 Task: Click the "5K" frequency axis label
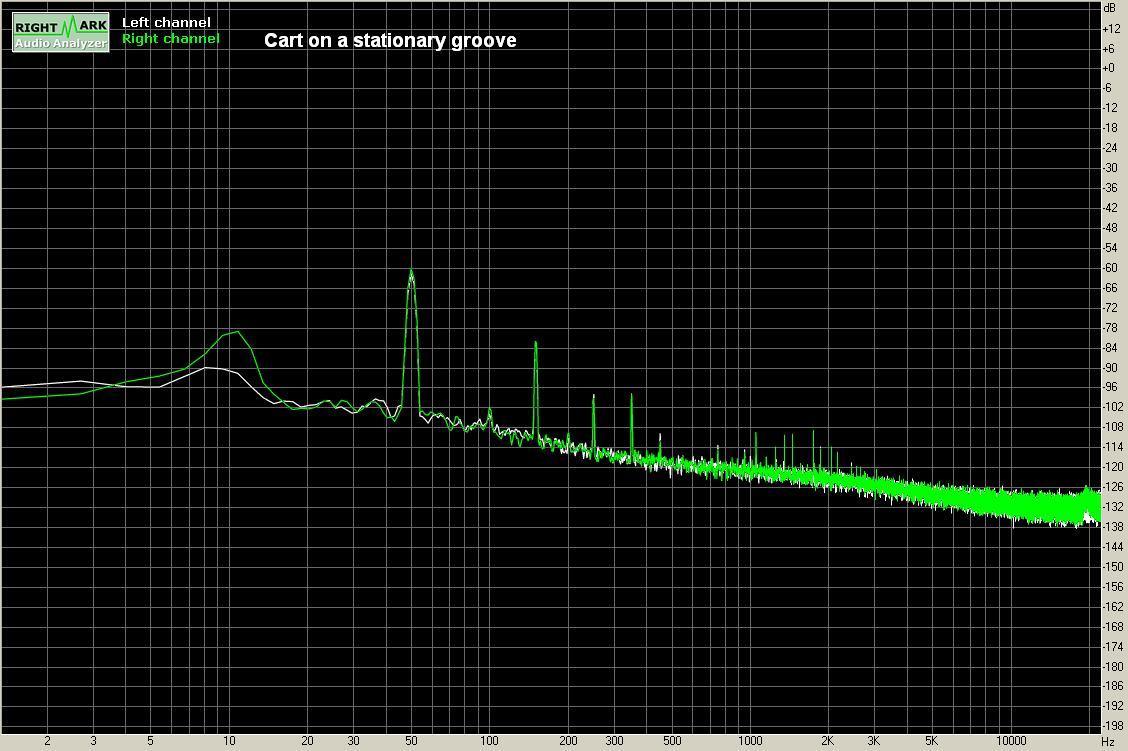tap(932, 741)
